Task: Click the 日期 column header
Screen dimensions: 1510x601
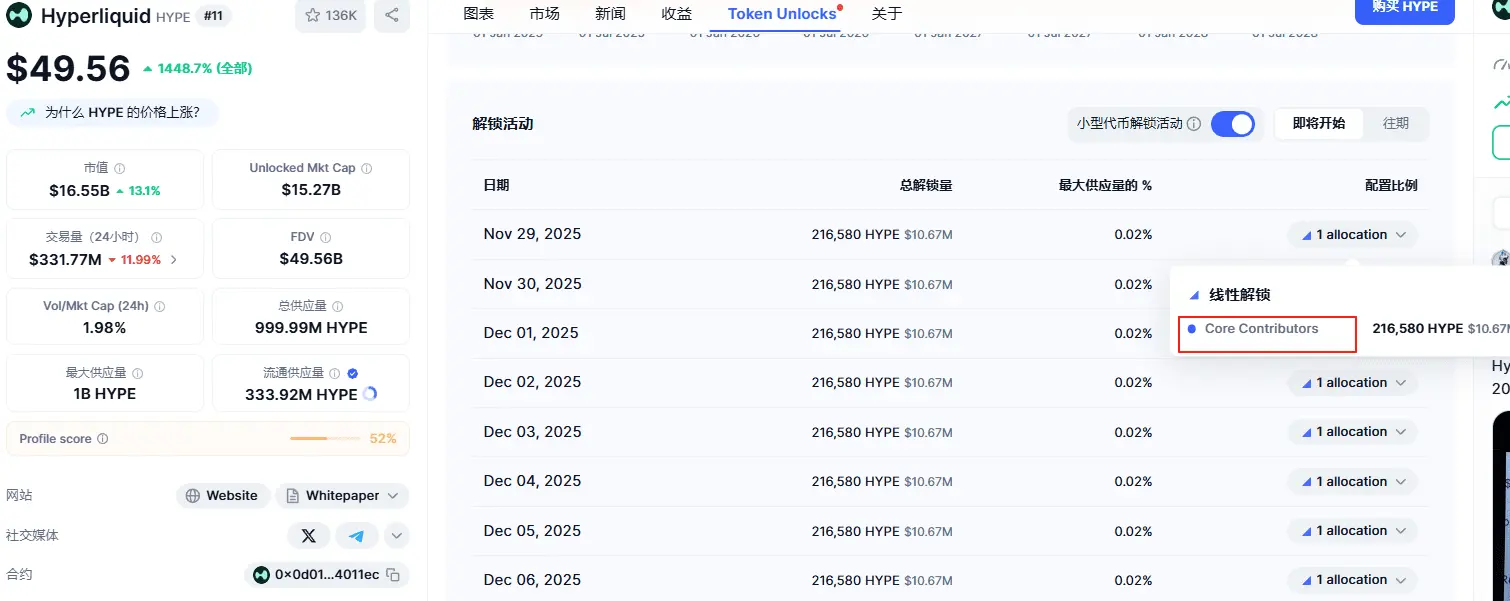Action: [x=496, y=185]
